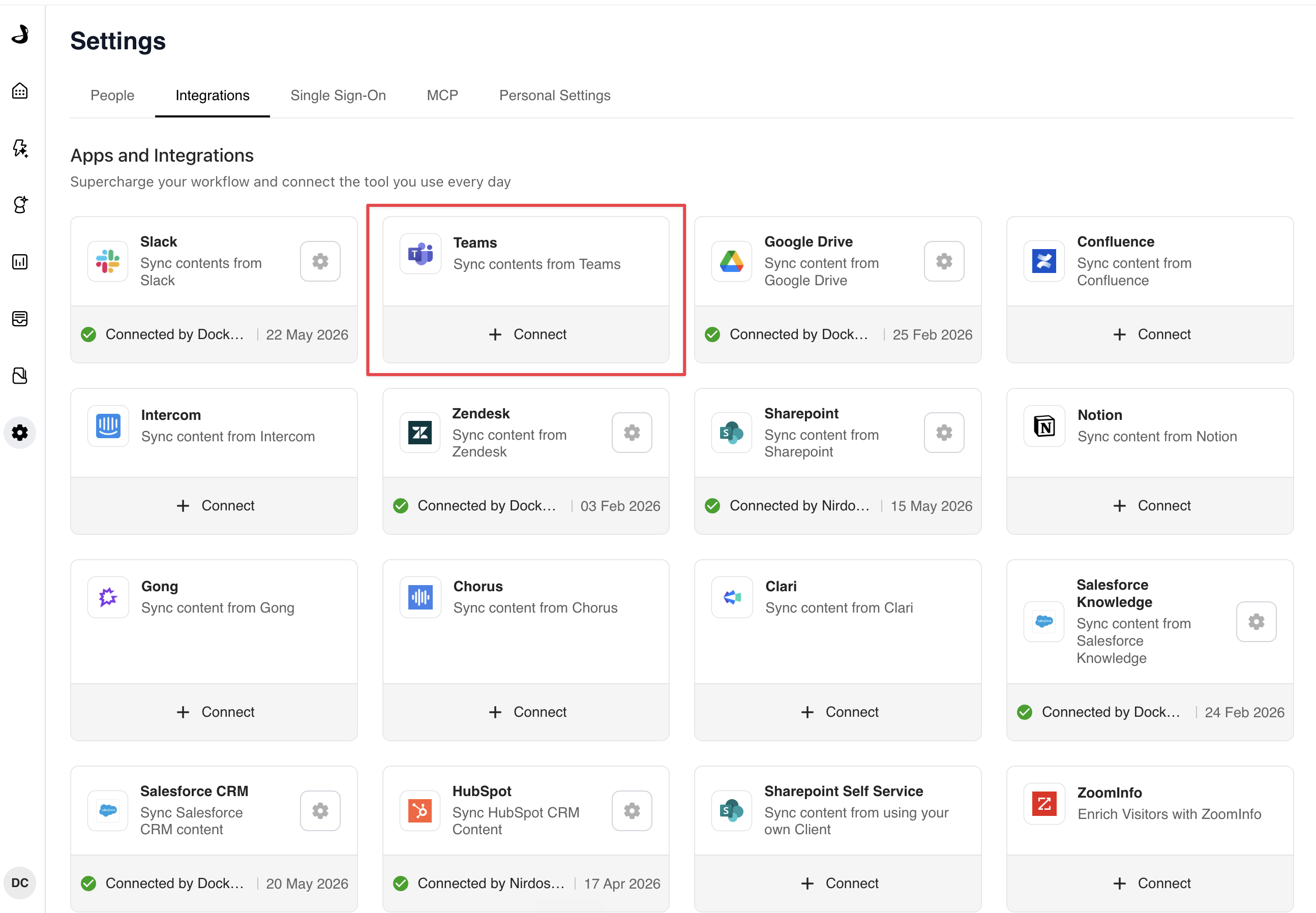This screenshot has width=1316, height=913.
Task: Click Google Drive connected status 25 Feb 2026
Action: (x=838, y=334)
